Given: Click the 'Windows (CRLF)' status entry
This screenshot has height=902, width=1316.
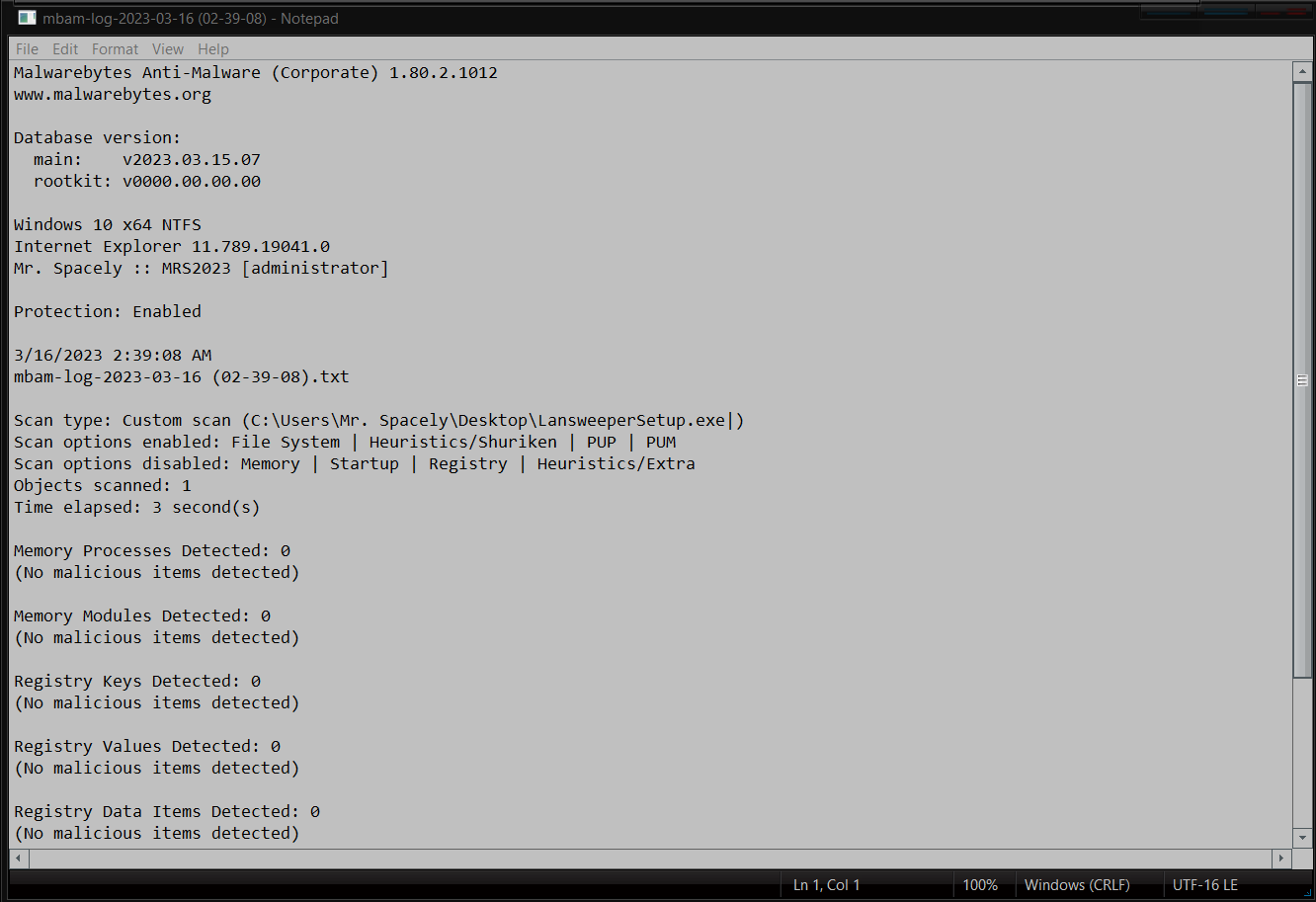Looking at the screenshot, I should pos(1077,885).
